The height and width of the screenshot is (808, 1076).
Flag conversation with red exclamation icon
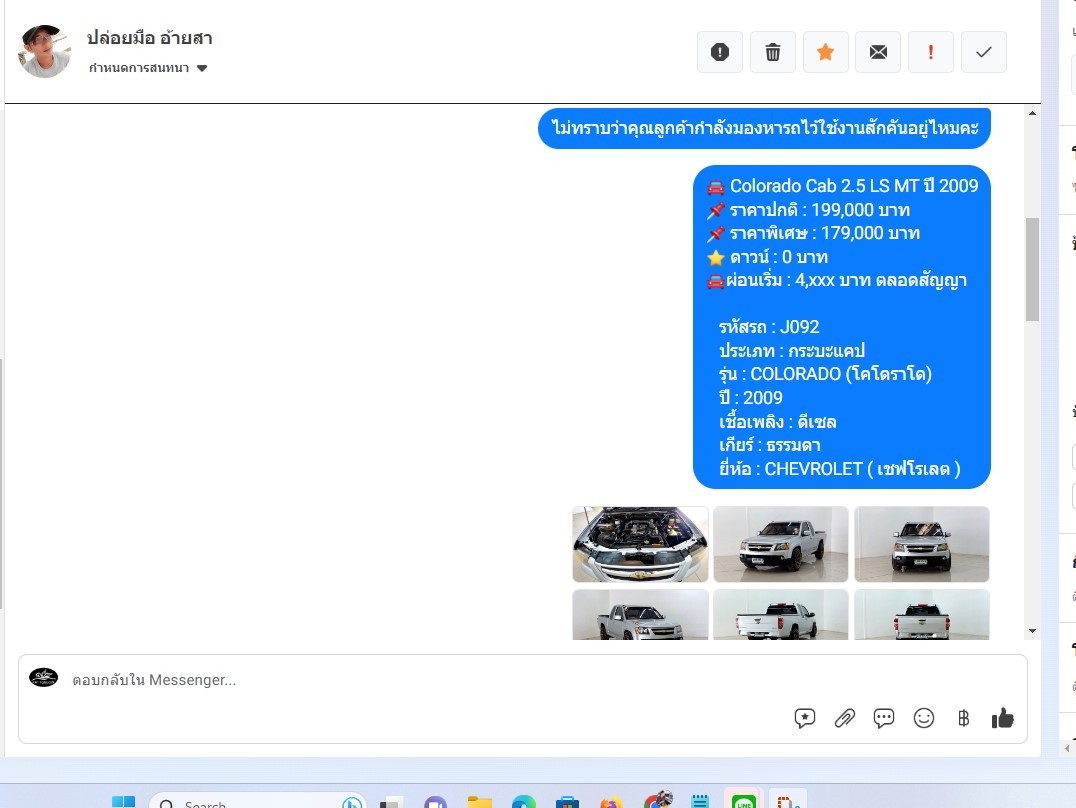click(x=931, y=52)
